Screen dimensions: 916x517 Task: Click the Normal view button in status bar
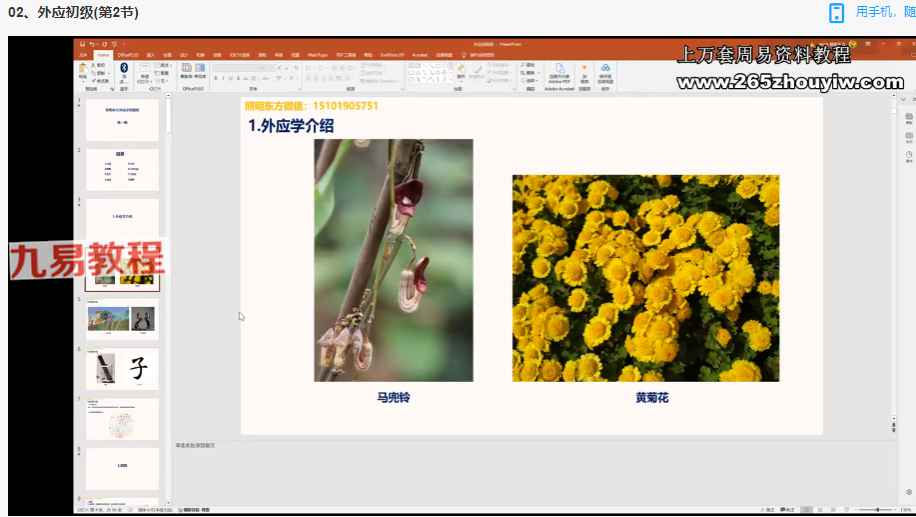pyautogui.click(x=807, y=510)
